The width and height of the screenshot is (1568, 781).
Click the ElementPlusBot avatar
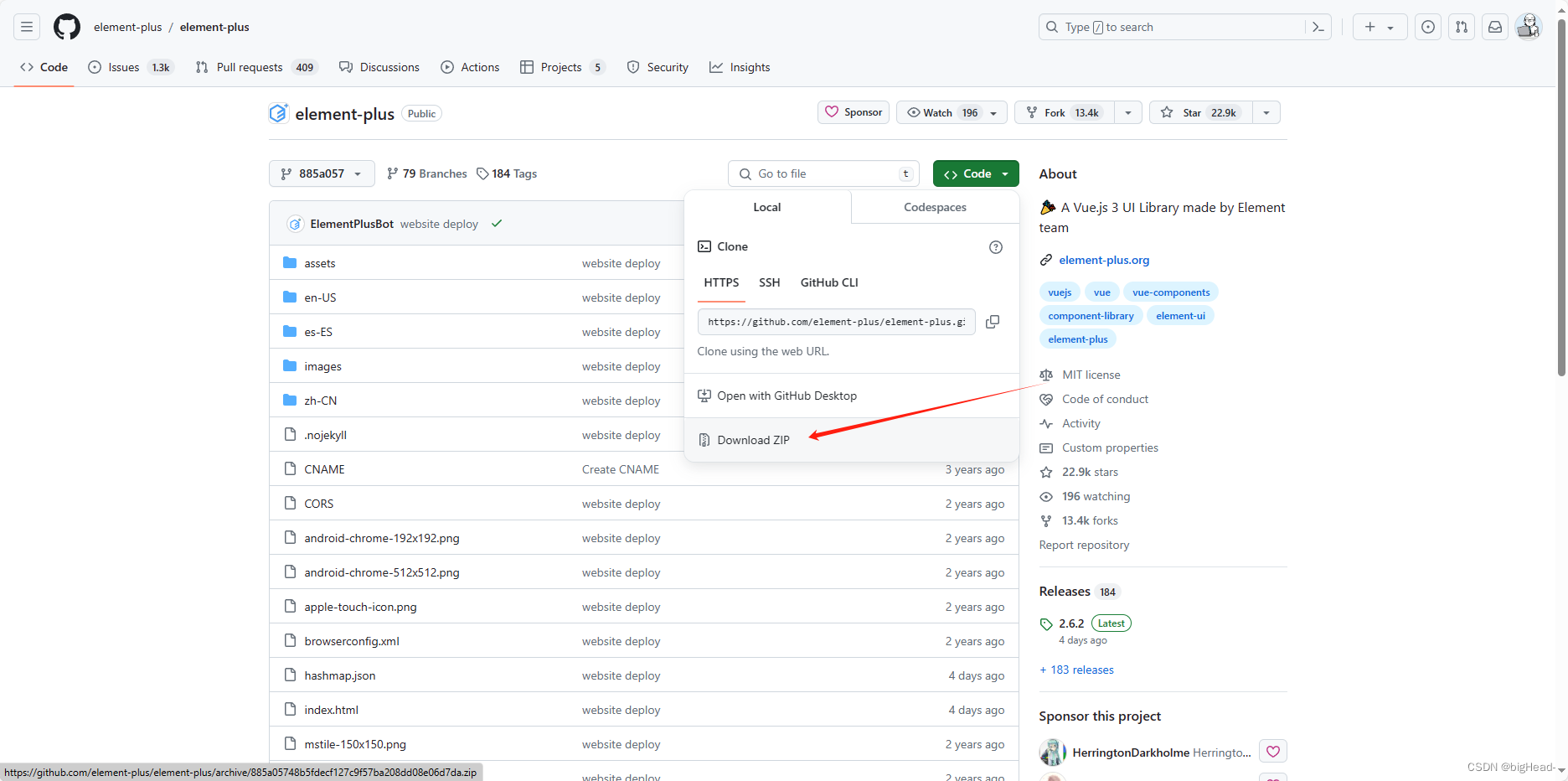(x=295, y=224)
